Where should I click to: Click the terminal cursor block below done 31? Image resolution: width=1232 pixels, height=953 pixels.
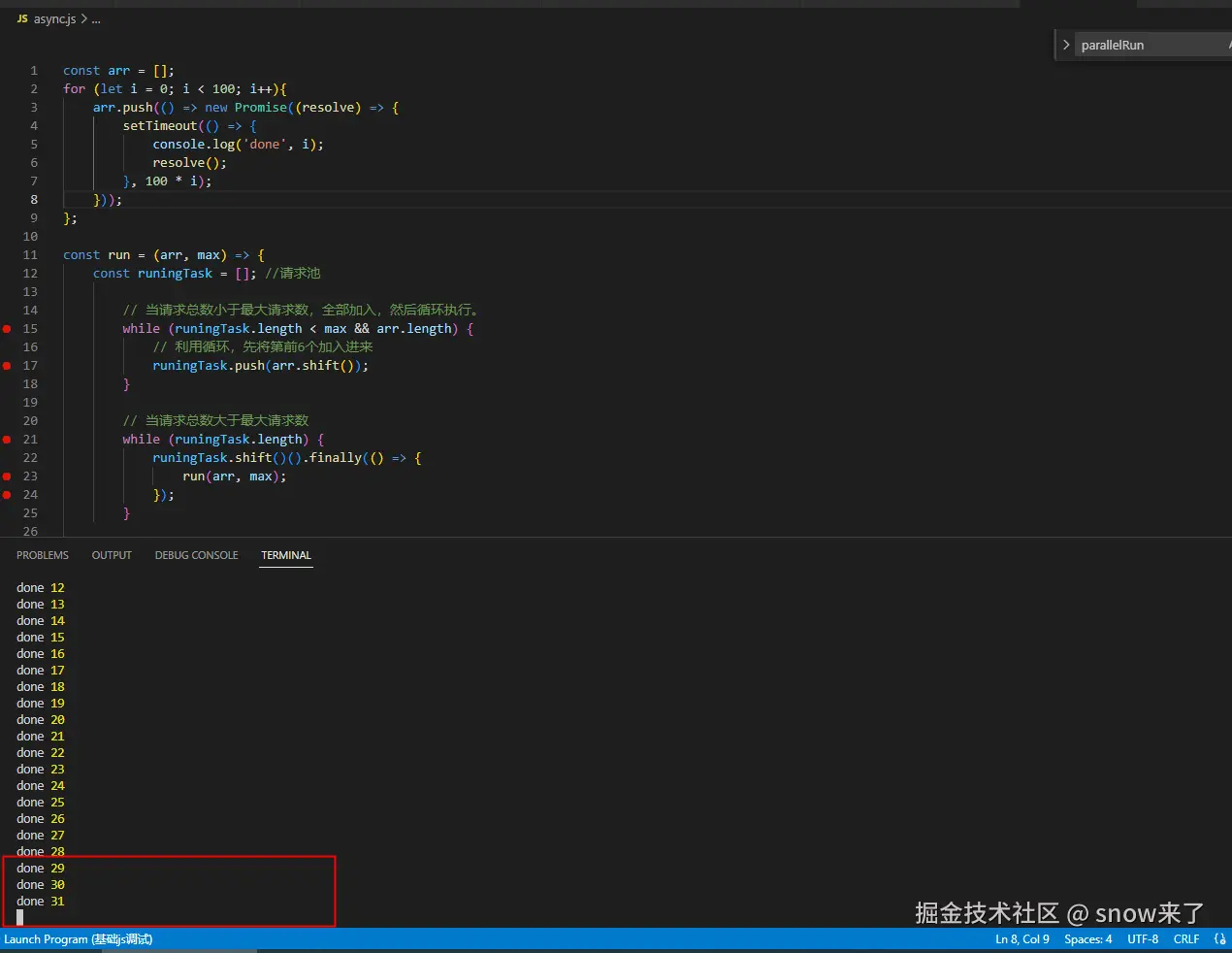pyautogui.click(x=20, y=917)
